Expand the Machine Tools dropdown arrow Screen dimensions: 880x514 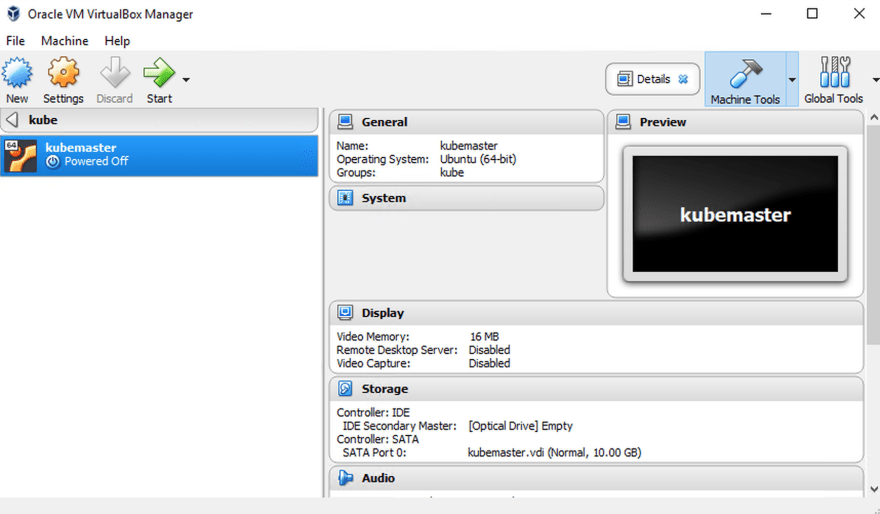tap(792, 80)
